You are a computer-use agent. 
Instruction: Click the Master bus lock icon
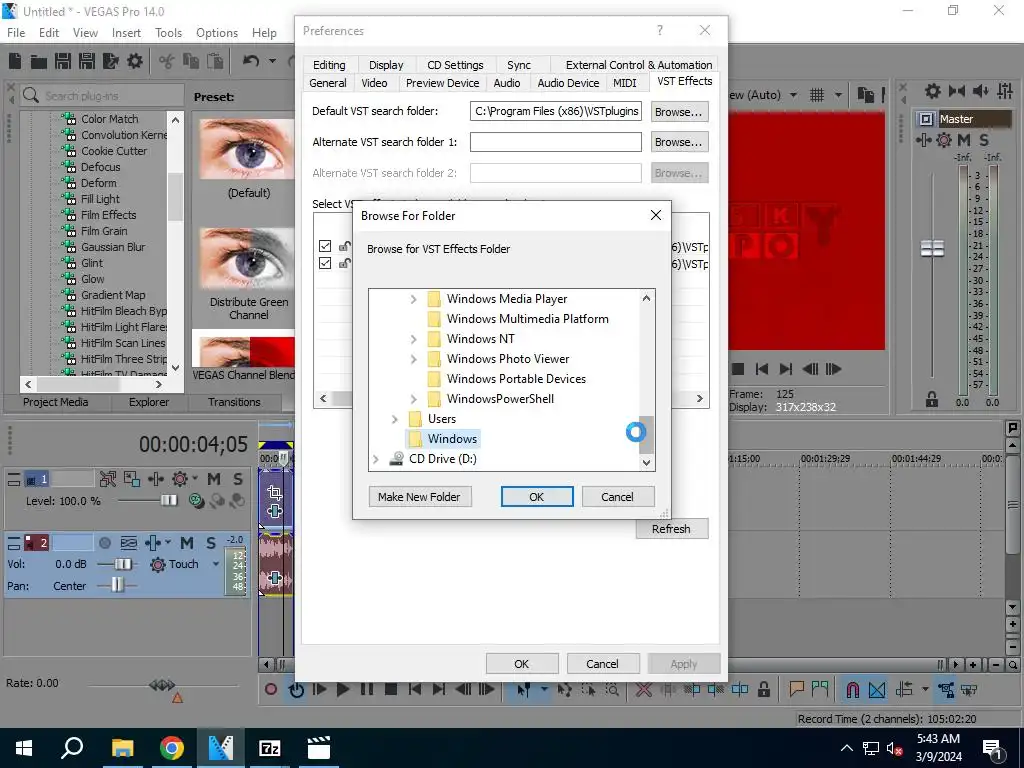(x=932, y=399)
